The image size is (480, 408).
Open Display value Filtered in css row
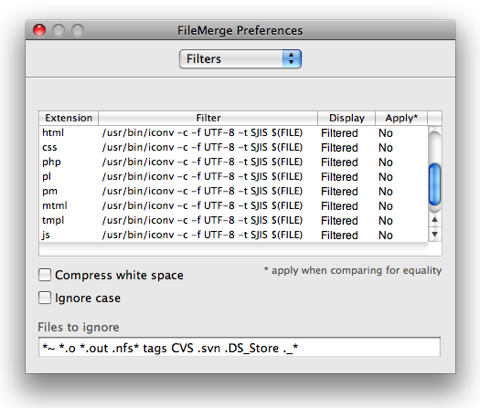pyautogui.click(x=339, y=148)
